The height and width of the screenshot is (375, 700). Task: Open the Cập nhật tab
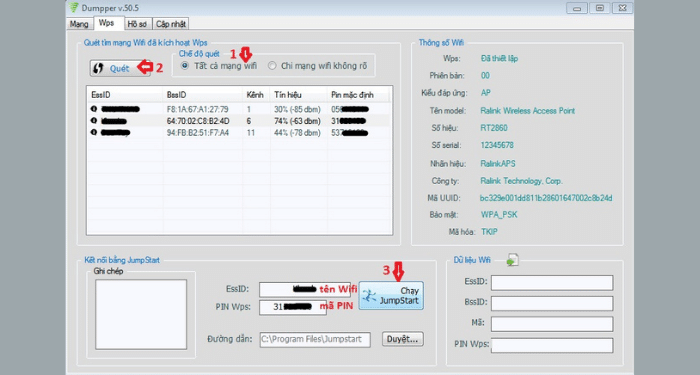pos(171,24)
